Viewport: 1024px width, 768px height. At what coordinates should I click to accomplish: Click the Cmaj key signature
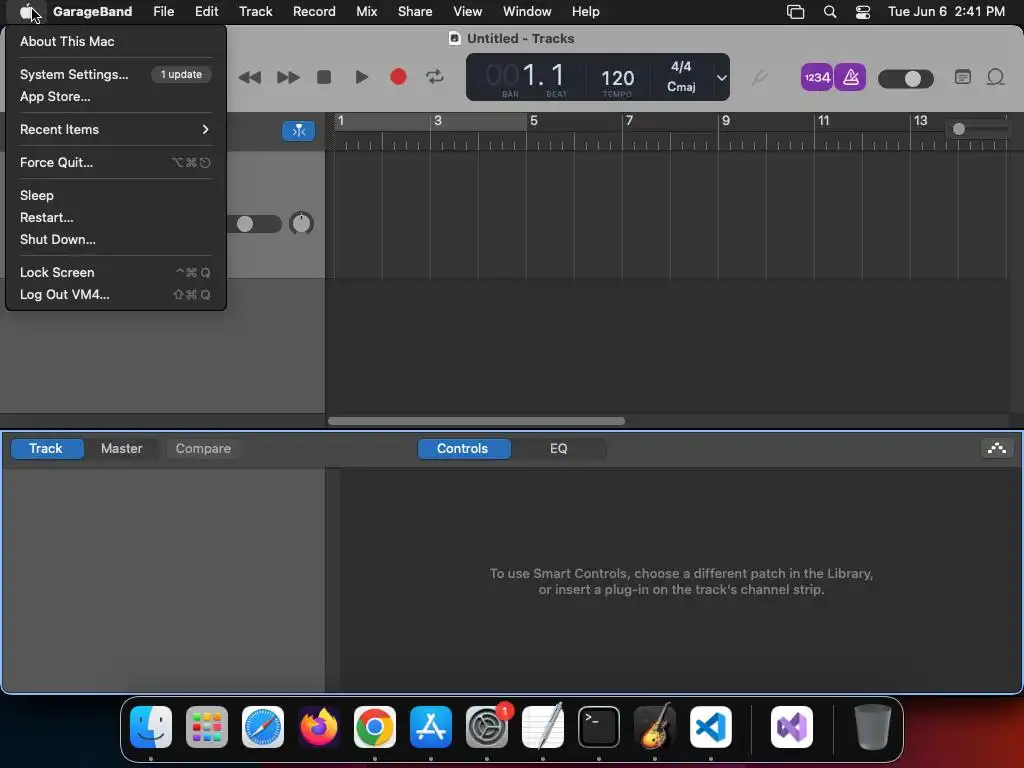(x=680, y=87)
